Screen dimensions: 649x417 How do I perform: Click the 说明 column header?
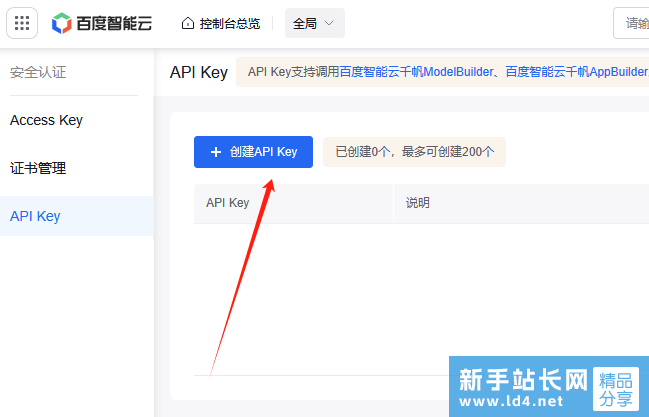click(522, 203)
